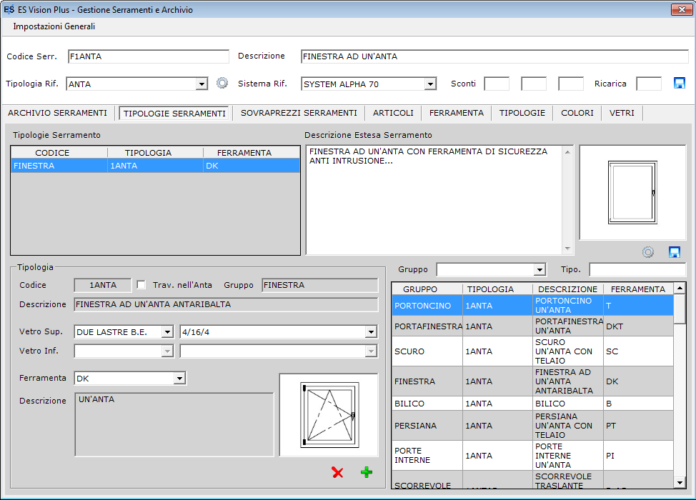Open the Sistema Rif. dropdown
696x500 pixels.
[430, 84]
